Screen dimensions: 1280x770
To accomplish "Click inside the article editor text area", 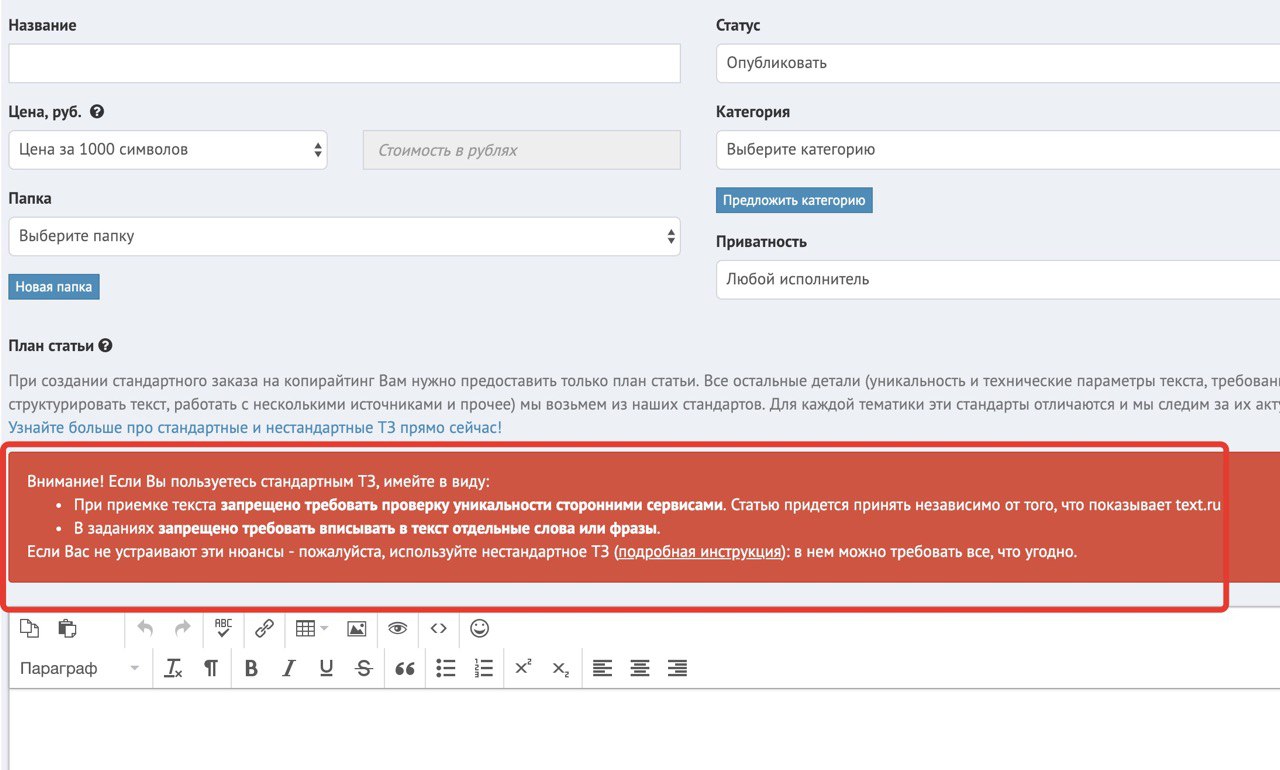I will coord(644,730).
